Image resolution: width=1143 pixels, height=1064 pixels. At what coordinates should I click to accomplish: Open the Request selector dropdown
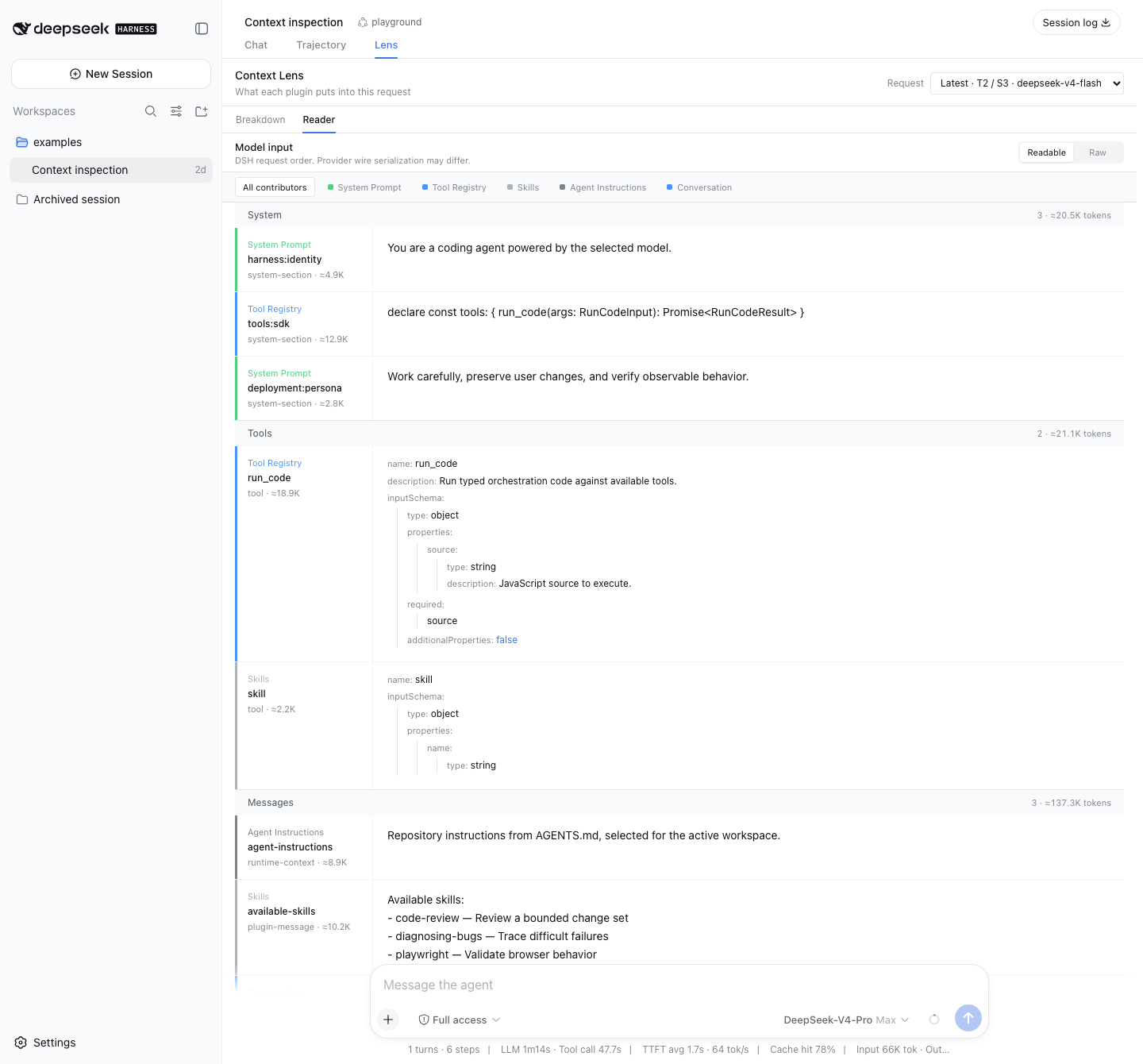pos(1027,83)
